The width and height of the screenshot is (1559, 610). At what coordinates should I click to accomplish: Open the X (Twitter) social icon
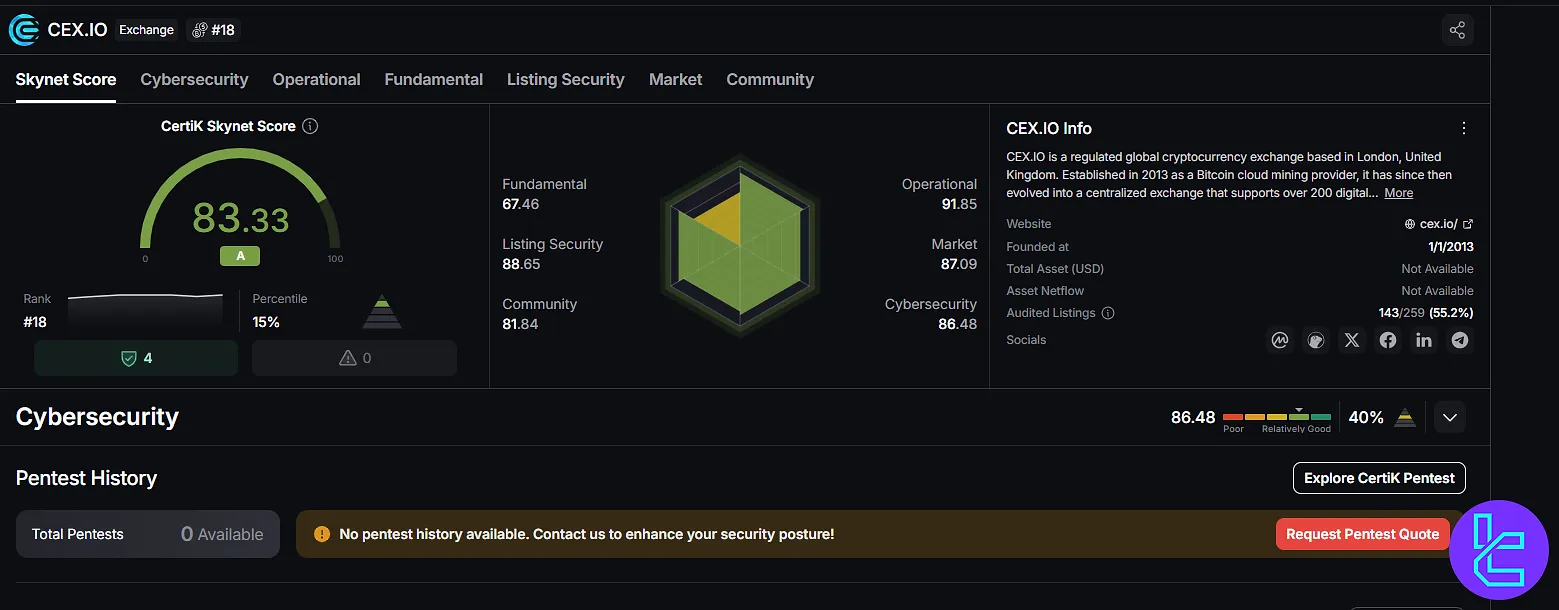[1352, 340]
